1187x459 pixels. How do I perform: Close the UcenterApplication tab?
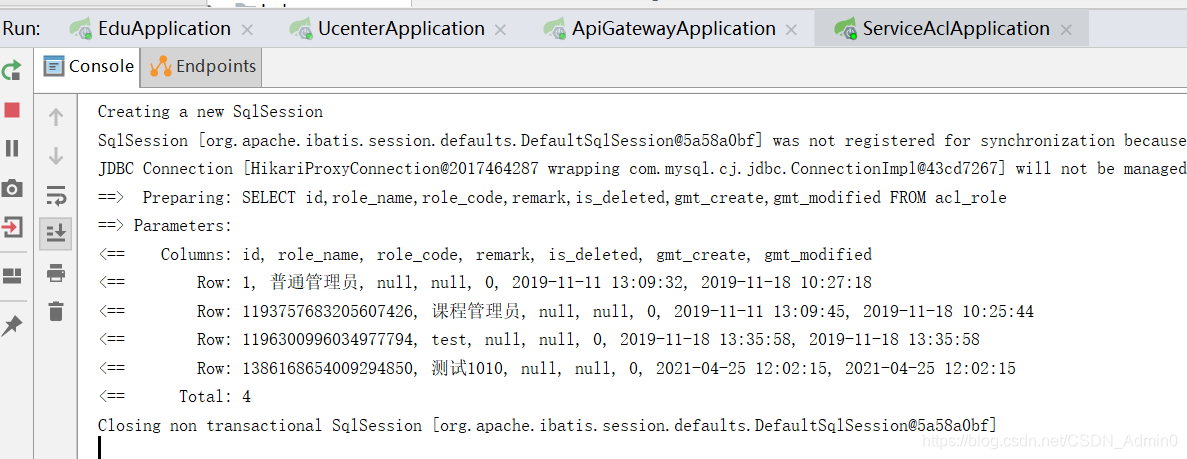[x=500, y=30]
